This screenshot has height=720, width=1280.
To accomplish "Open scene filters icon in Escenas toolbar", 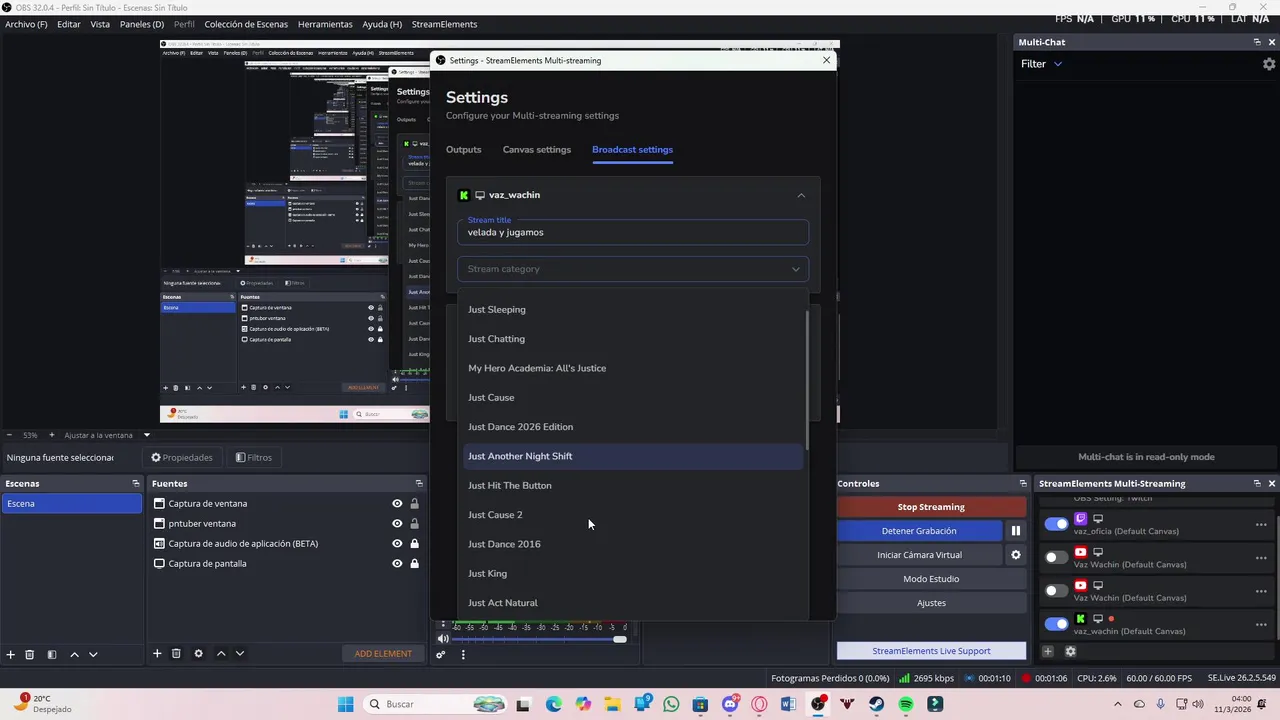I will [51, 654].
